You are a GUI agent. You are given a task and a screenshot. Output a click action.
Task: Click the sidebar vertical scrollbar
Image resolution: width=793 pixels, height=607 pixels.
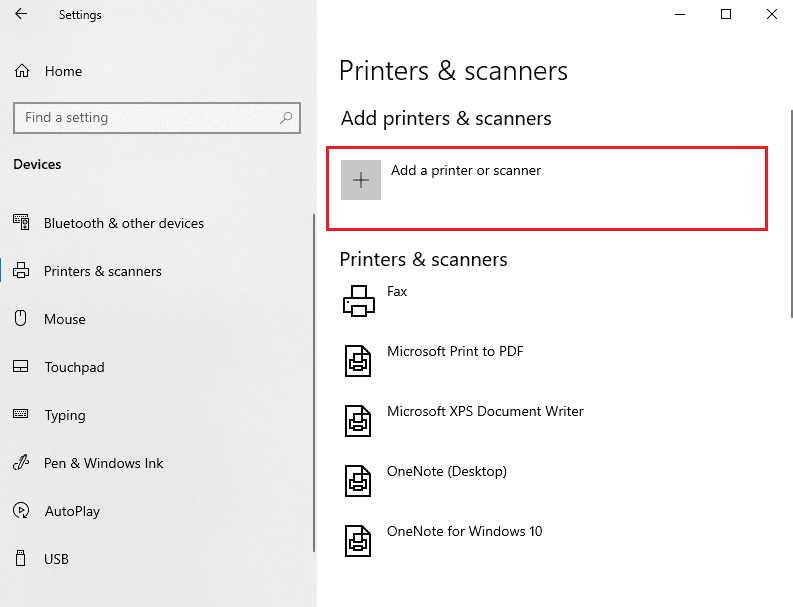click(x=314, y=382)
